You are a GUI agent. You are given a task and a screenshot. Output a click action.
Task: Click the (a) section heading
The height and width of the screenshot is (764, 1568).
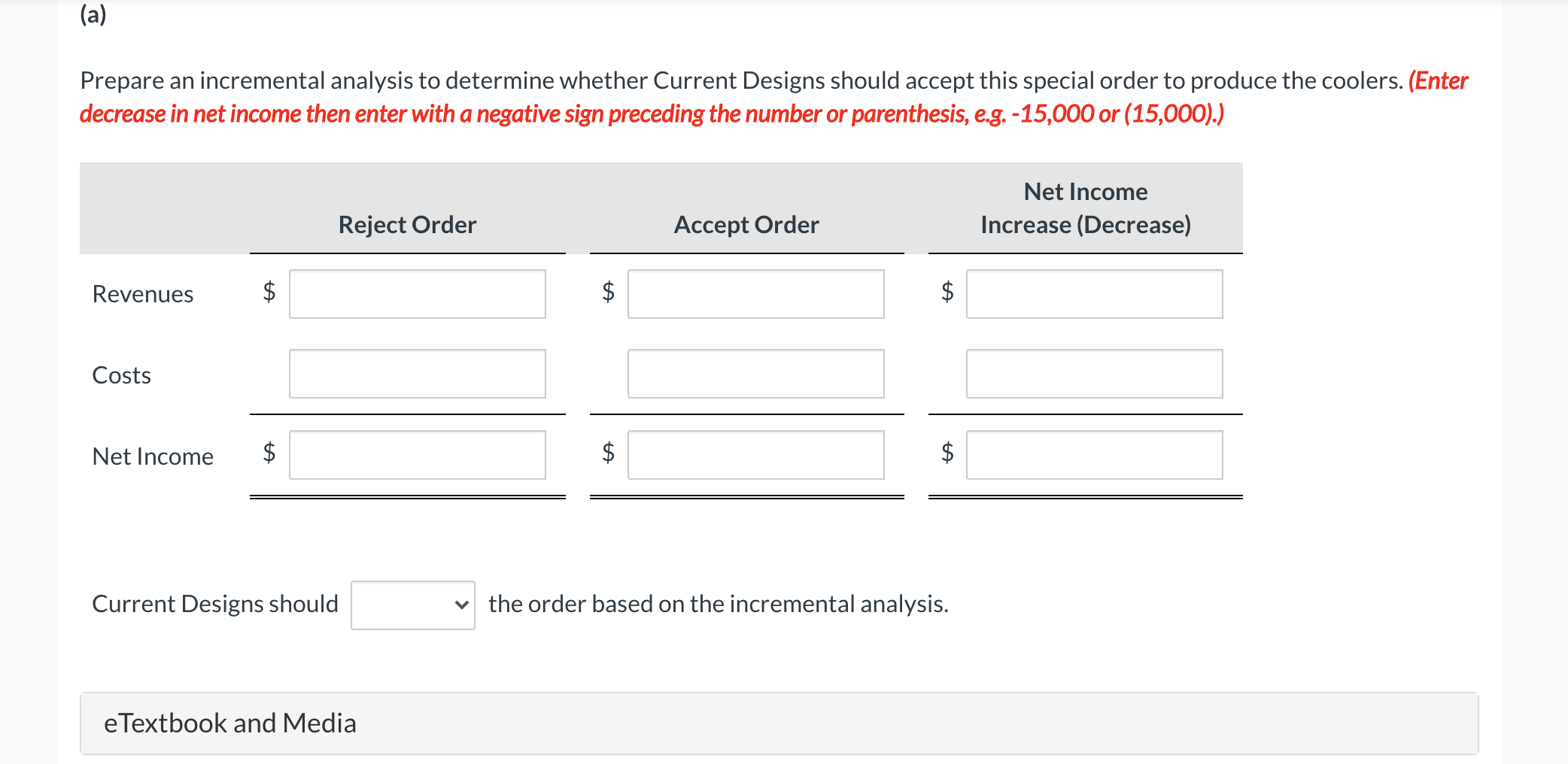pyautogui.click(x=92, y=15)
